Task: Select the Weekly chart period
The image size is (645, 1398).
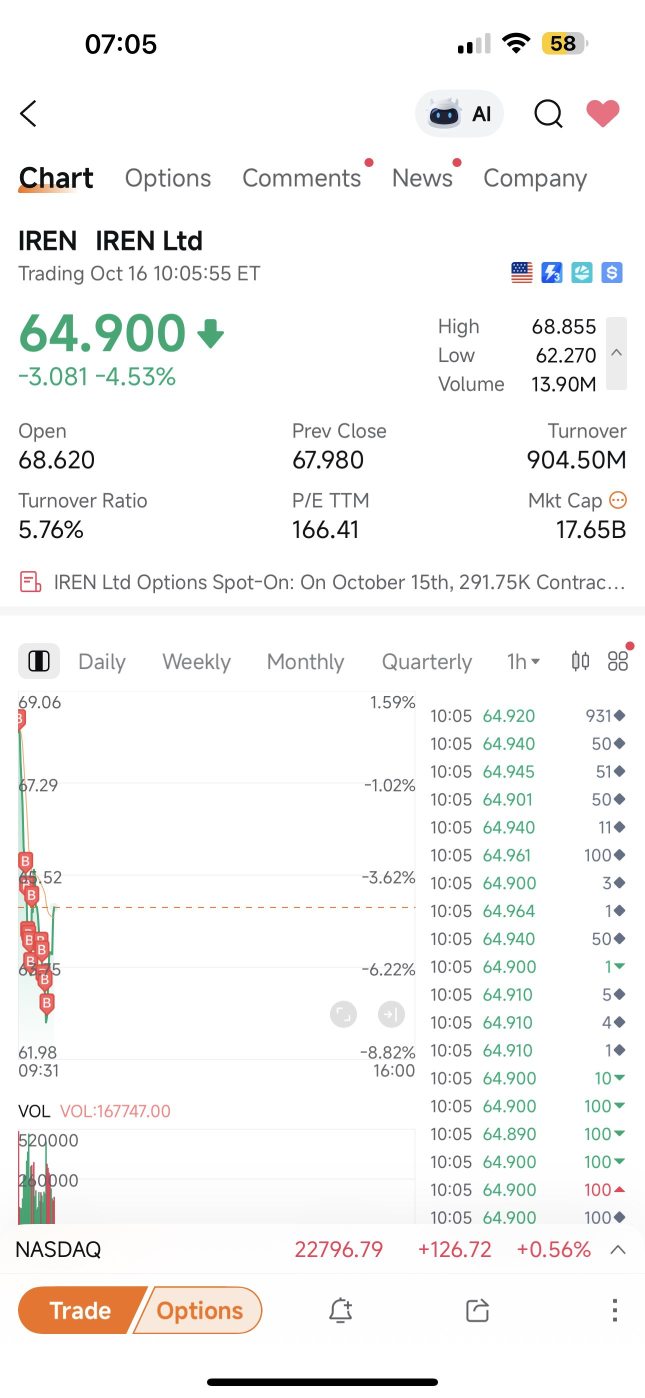Action: click(x=196, y=661)
